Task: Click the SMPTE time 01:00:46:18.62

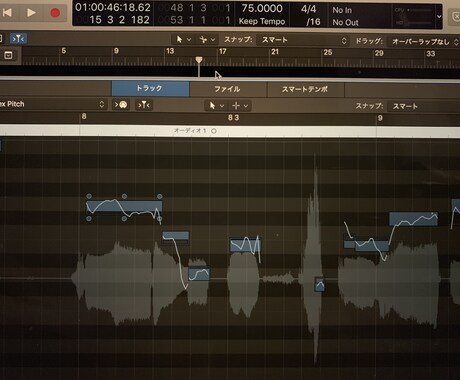Action: [113, 7]
